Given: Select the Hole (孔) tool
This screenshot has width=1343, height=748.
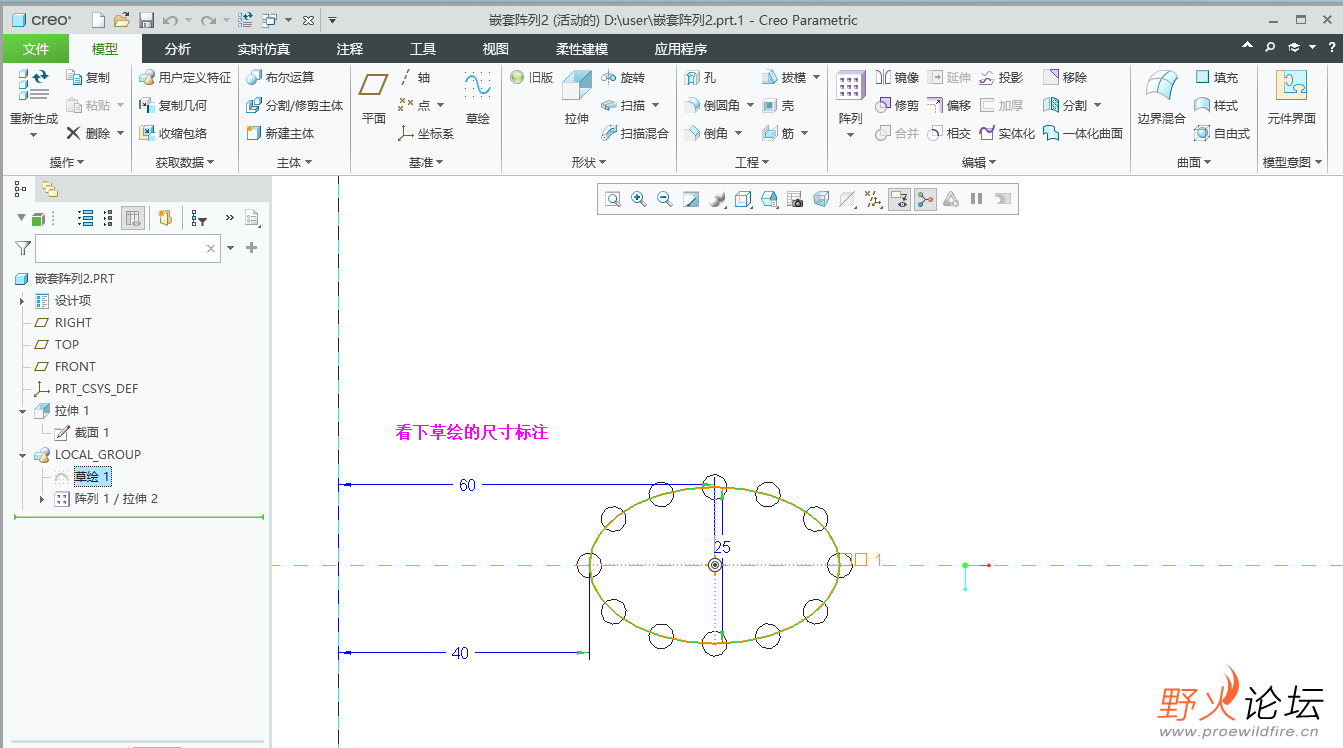Looking at the screenshot, I should pyautogui.click(x=700, y=77).
